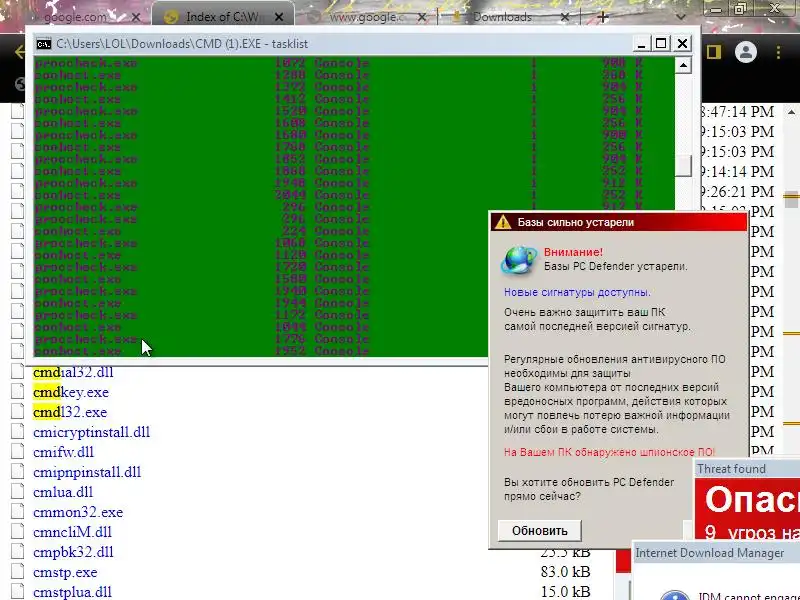Image resolution: width=800 pixels, height=600 pixels.
Task: Click the Обновить button in PC Defender
Action: point(540,531)
